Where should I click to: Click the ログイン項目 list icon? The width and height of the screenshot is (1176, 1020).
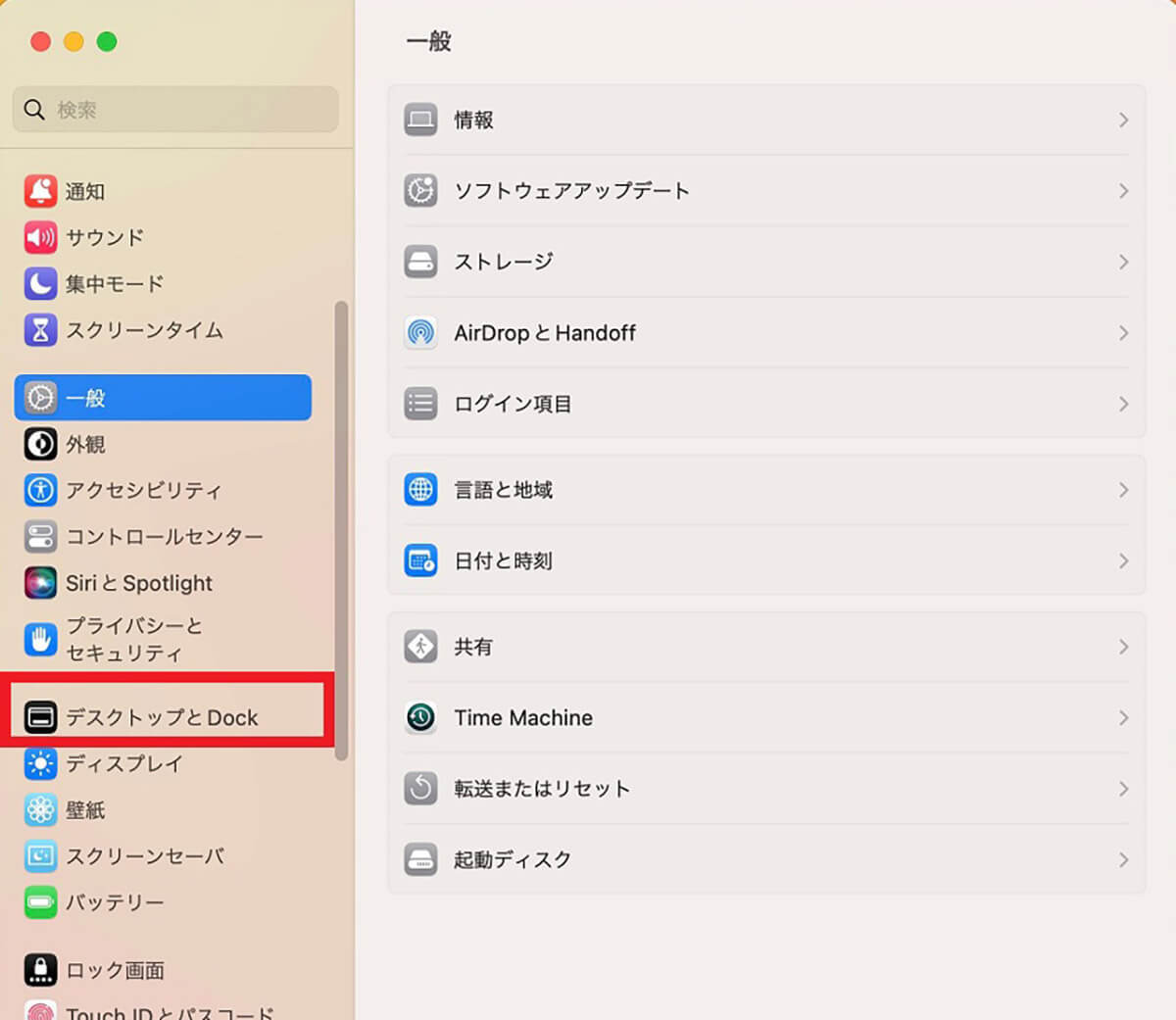pyautogui.click(x=420, y=404)
